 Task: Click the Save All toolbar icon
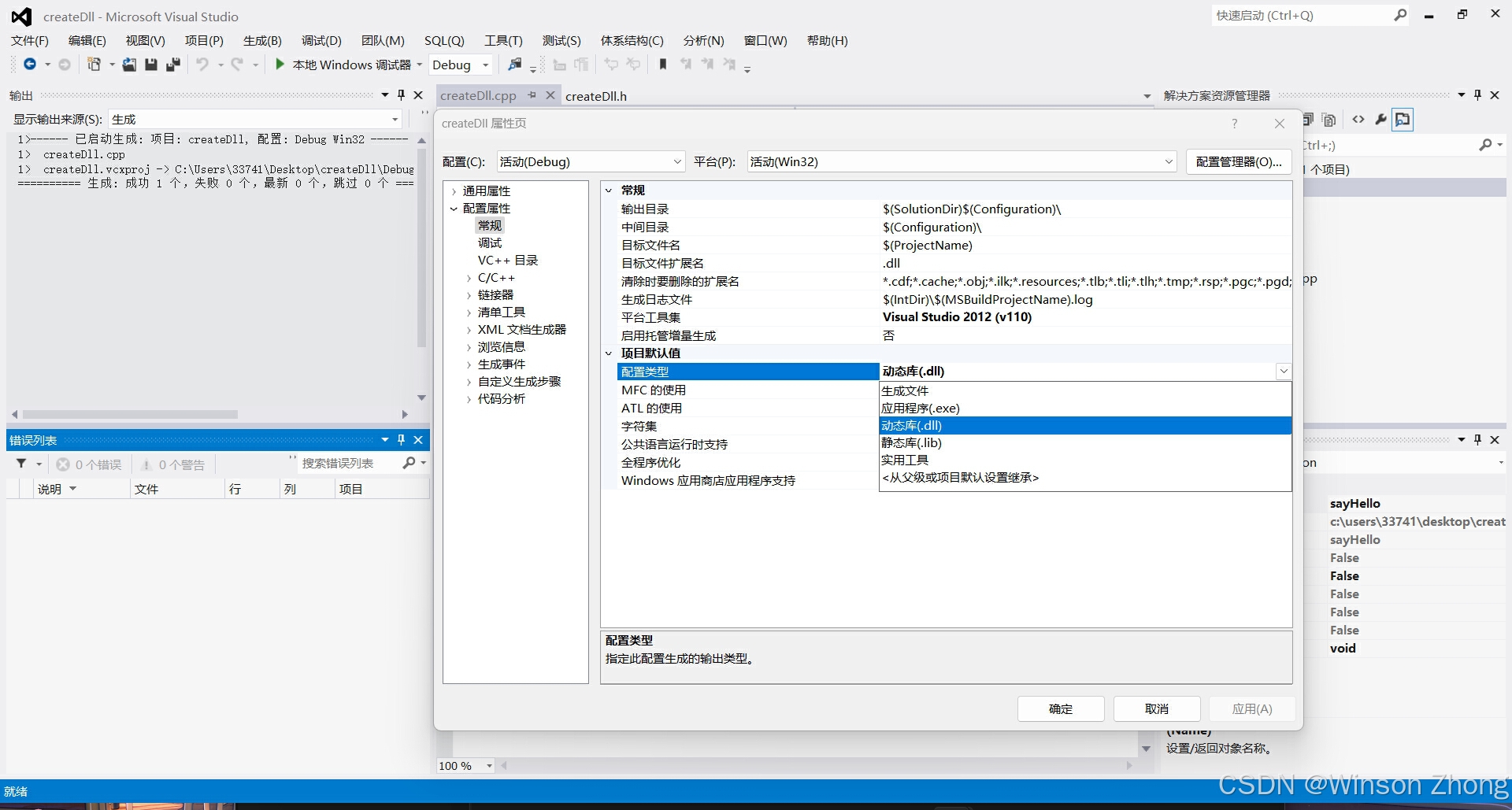173,65
